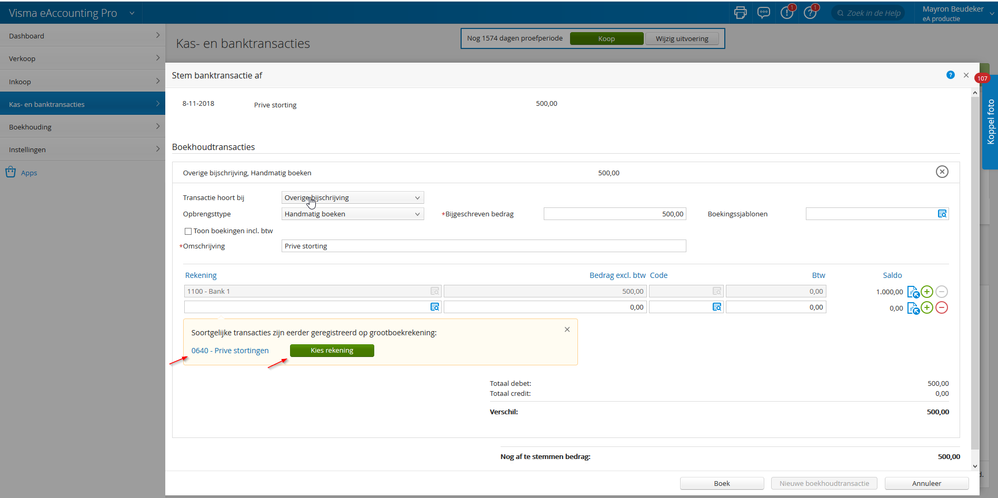
Task: Select Kas- en banktransacties in sidebar
Action: click(x=83, y=104)
